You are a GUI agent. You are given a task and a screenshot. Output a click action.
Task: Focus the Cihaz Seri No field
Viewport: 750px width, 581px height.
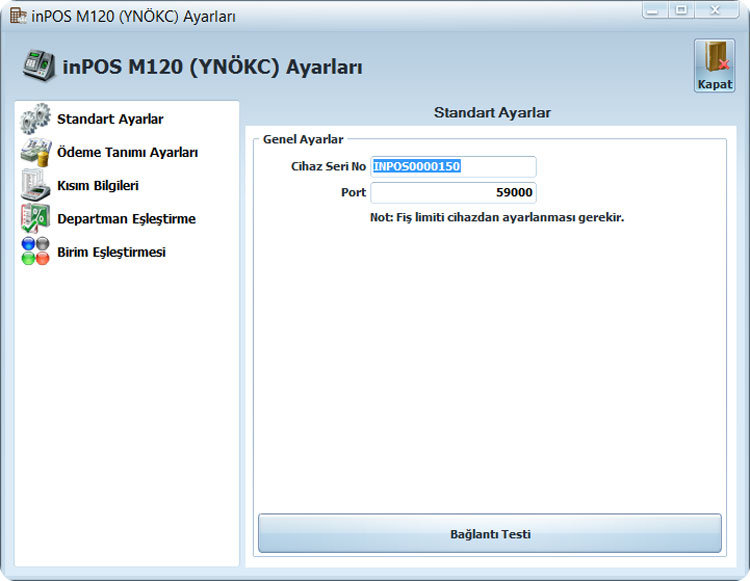tap(453, 166)
